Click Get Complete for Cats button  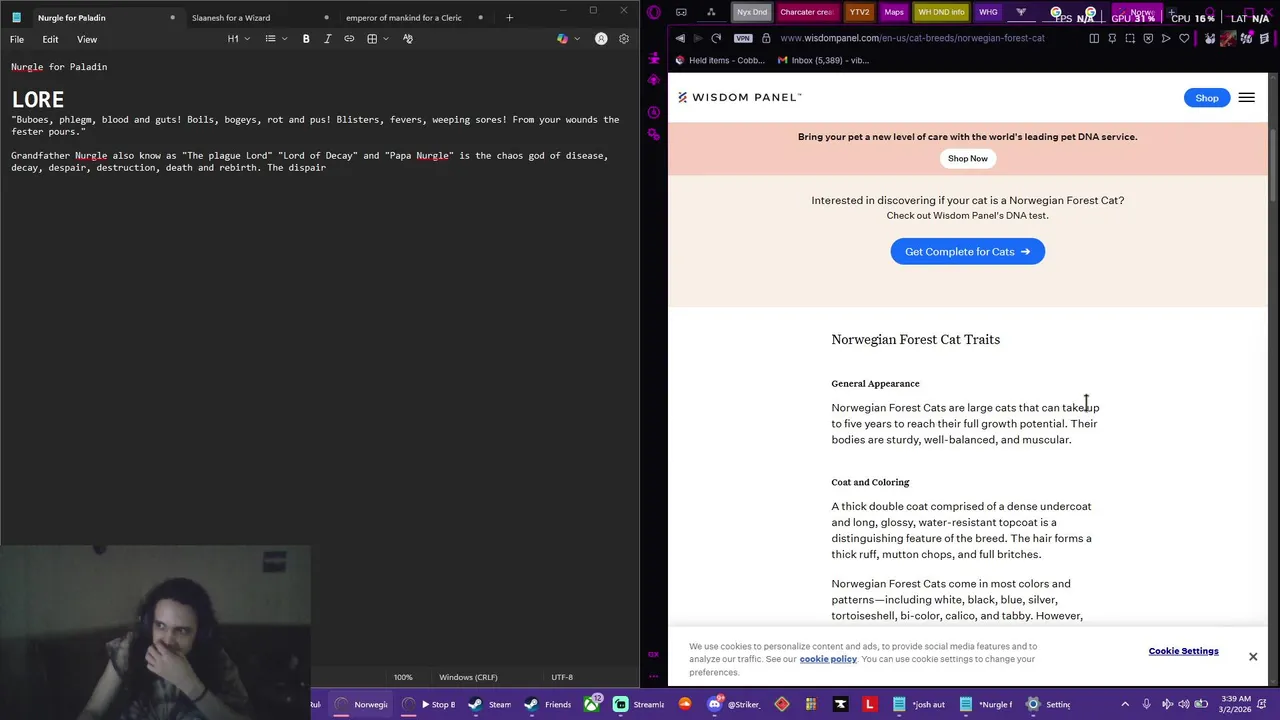968,252
